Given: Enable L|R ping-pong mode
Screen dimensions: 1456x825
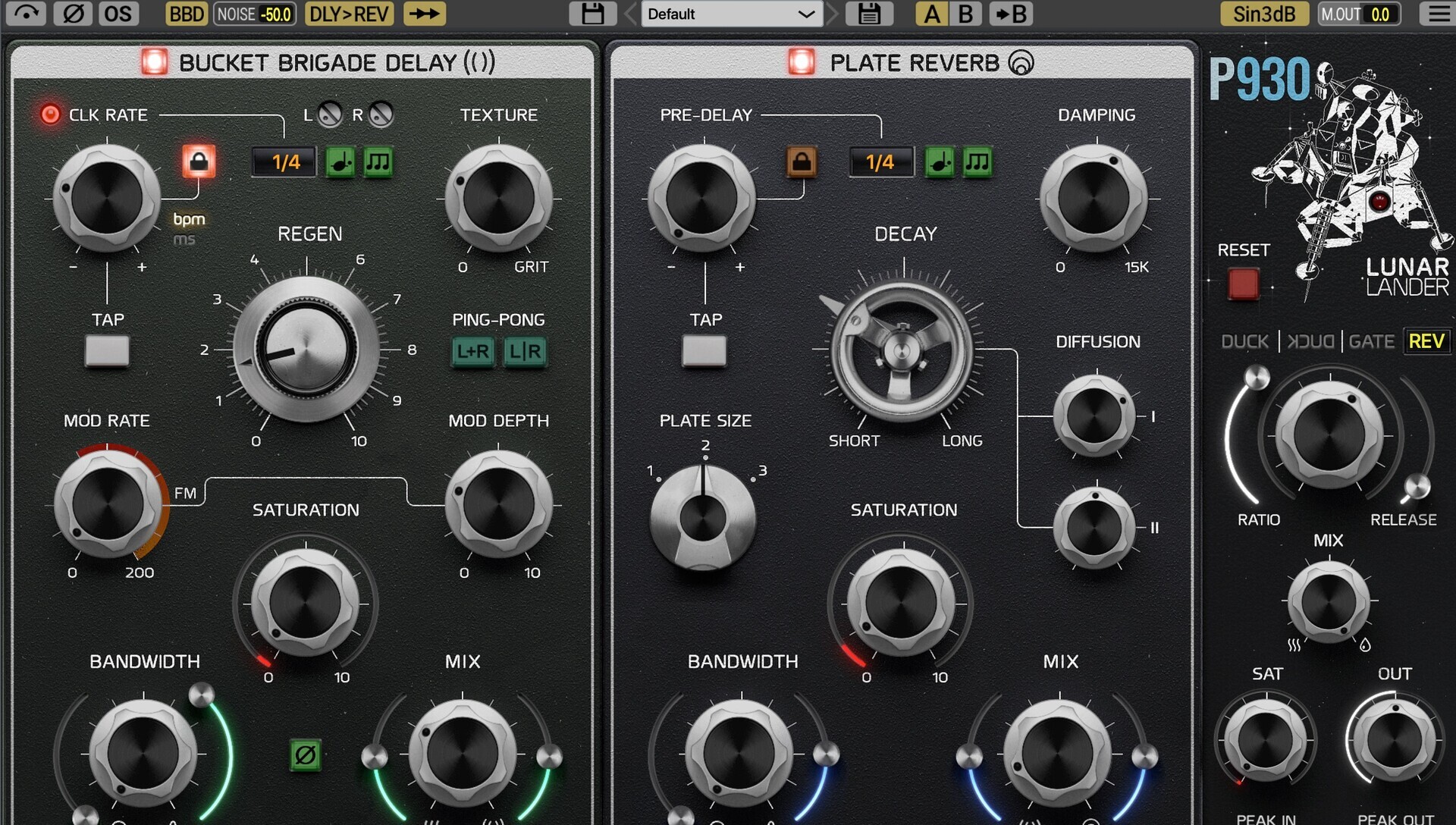Looking at the screenshot, I should tap(525, 351).
